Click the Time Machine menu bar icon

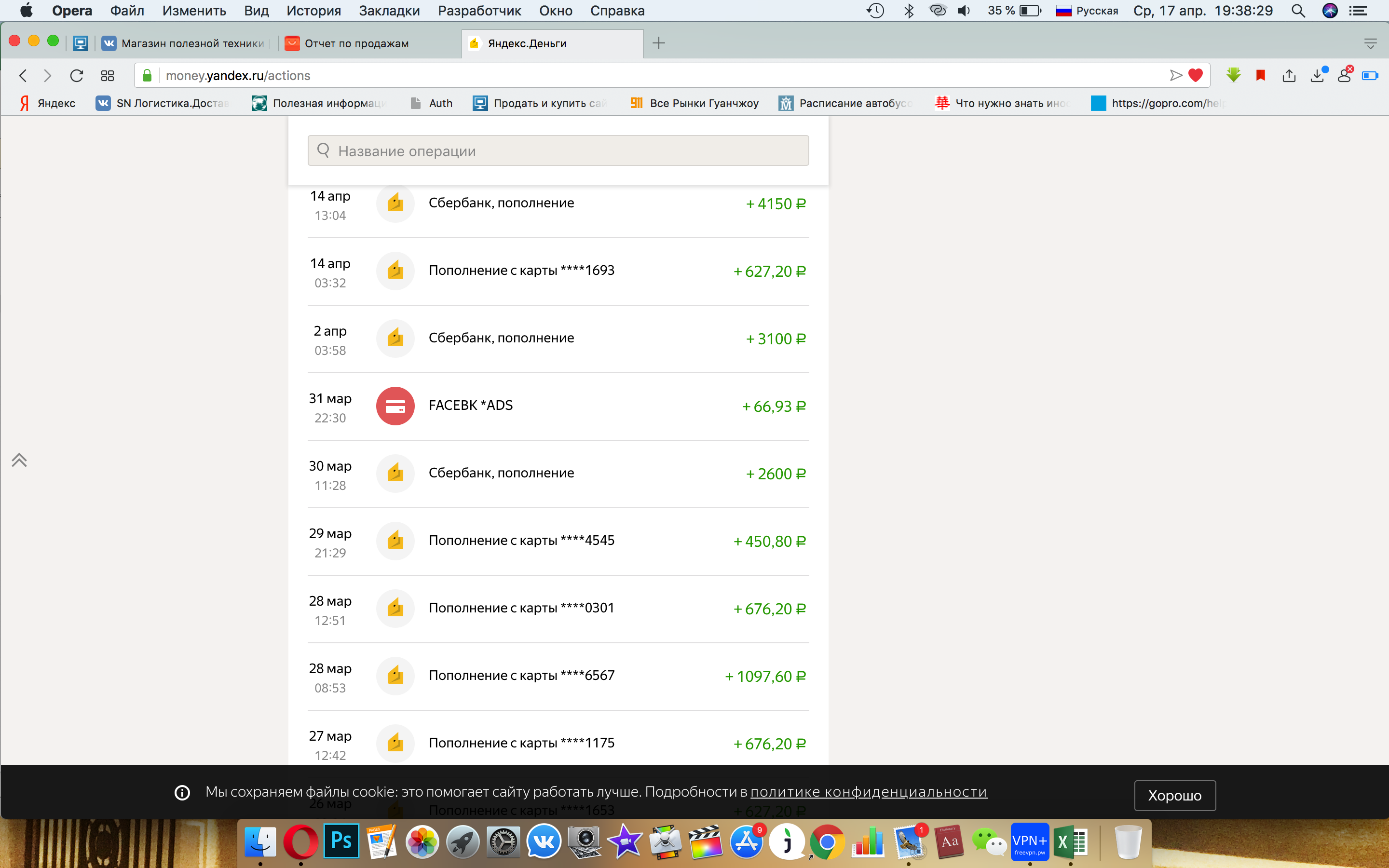[875, 11]
